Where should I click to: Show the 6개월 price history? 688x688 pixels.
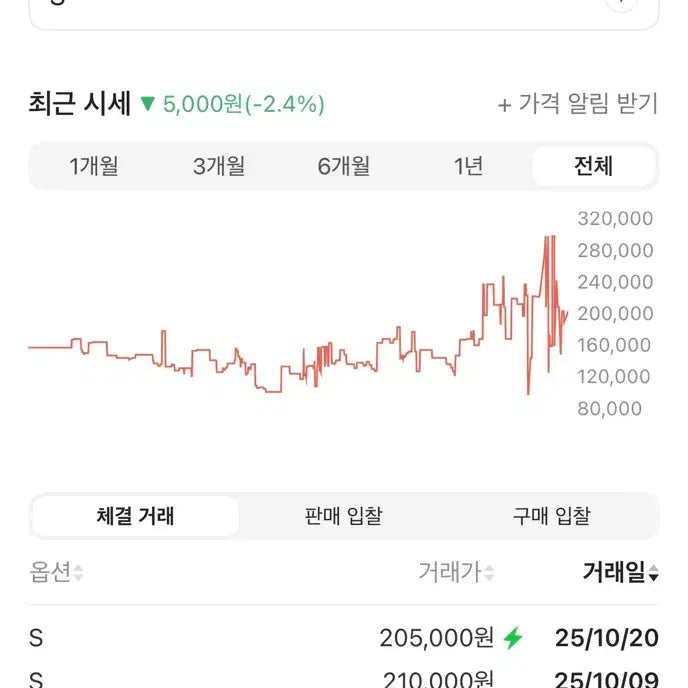click(344, 166)
